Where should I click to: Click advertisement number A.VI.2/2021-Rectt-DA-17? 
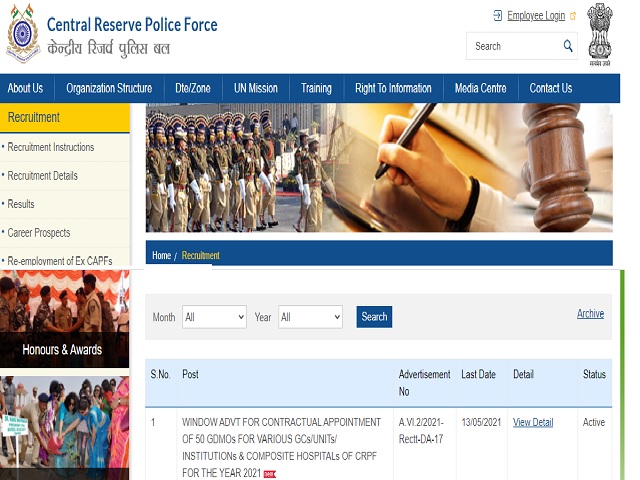(x=421, y=431)
